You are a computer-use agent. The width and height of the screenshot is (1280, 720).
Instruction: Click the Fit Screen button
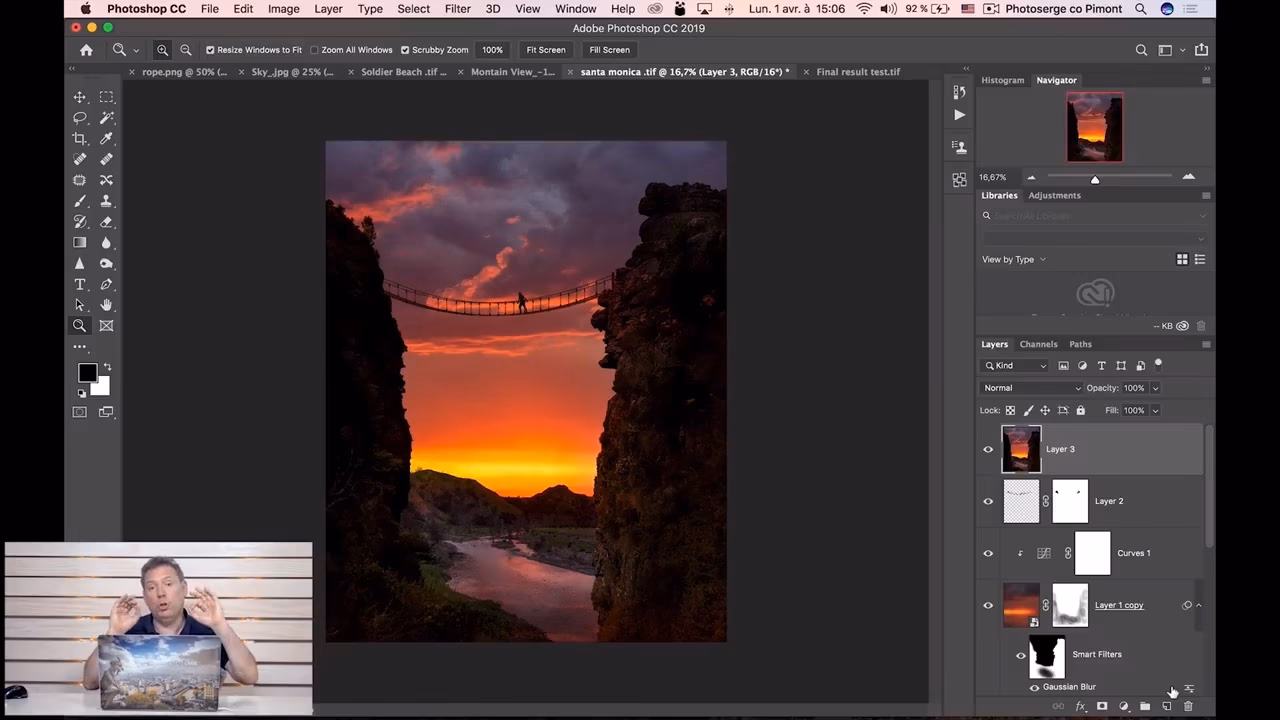click(x=545, y=49)
